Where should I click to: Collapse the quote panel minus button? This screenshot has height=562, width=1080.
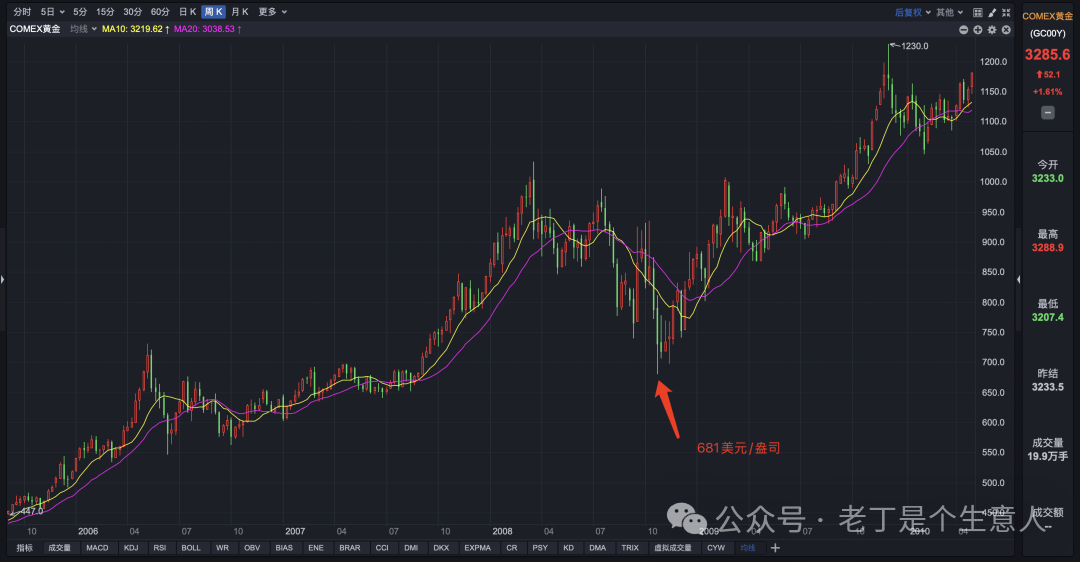coord(1048,112)
